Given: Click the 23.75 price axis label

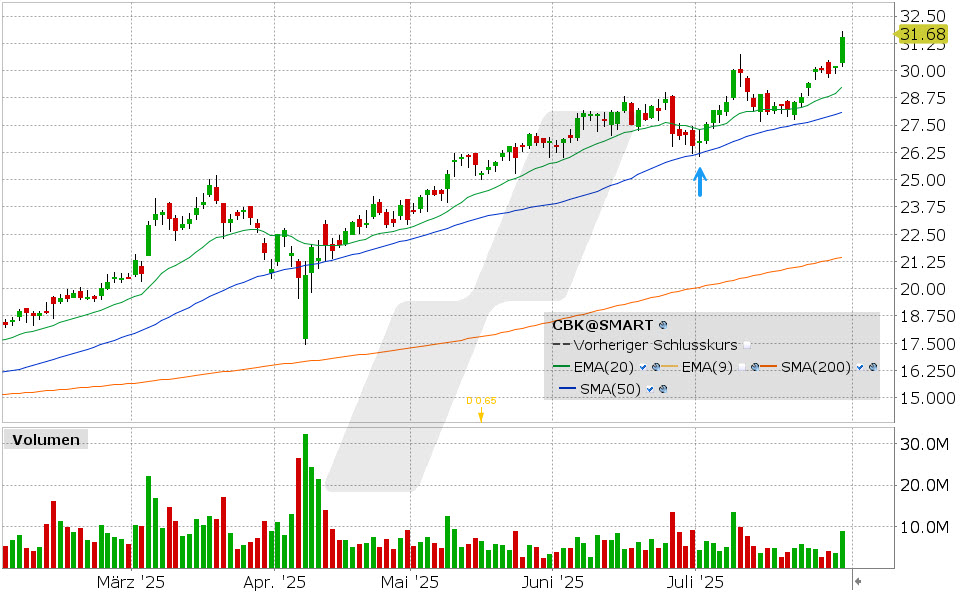Looking at the screenshot, I should point(923,207).
